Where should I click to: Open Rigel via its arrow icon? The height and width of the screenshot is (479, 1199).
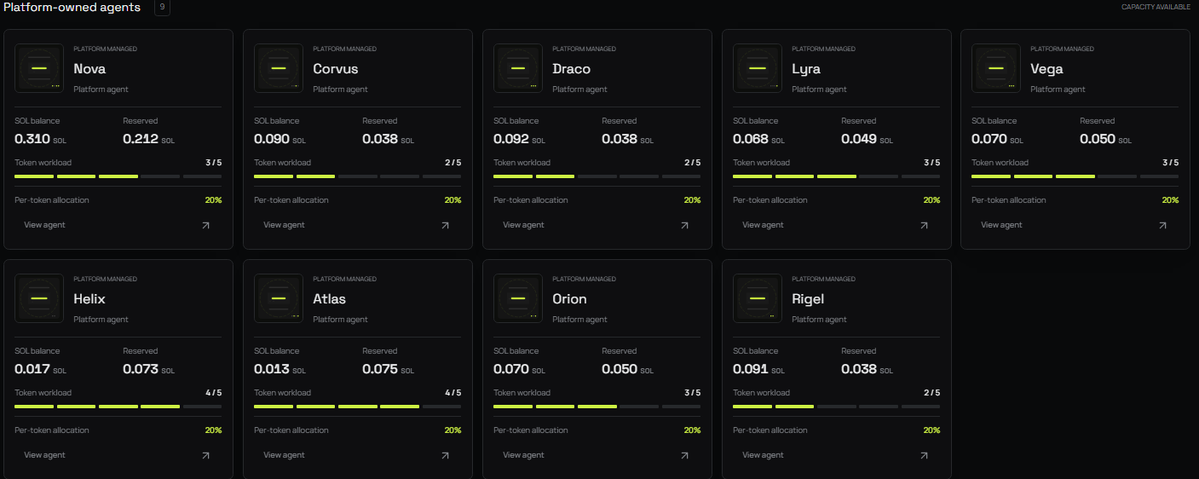(924, 455)
